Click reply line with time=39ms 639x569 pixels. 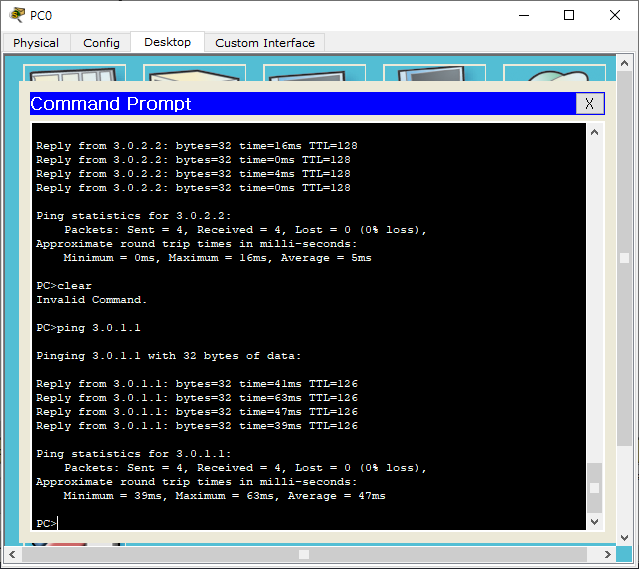[x=197, y=426]
